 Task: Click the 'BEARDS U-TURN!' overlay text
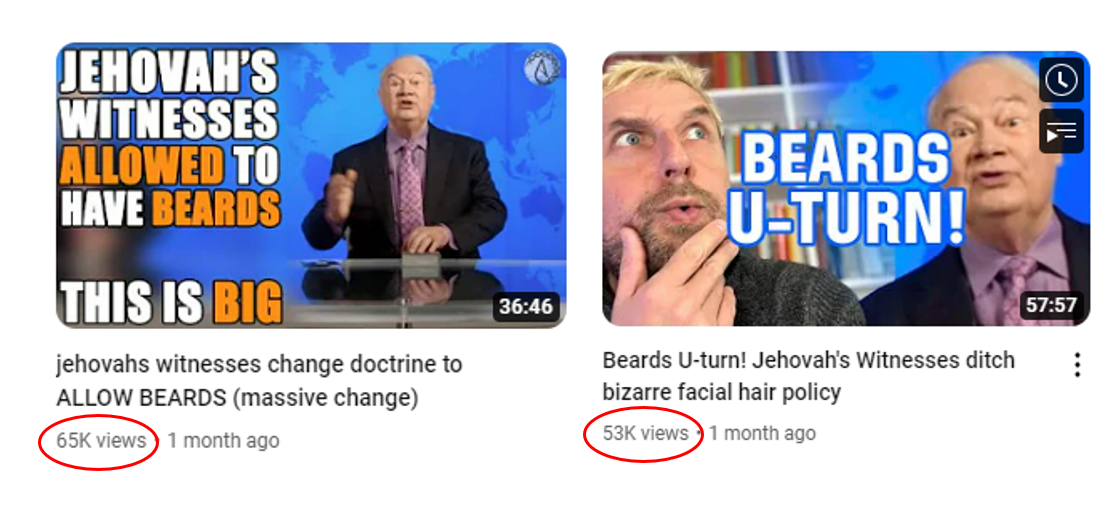pyautogui.click(x=845, y=189)
